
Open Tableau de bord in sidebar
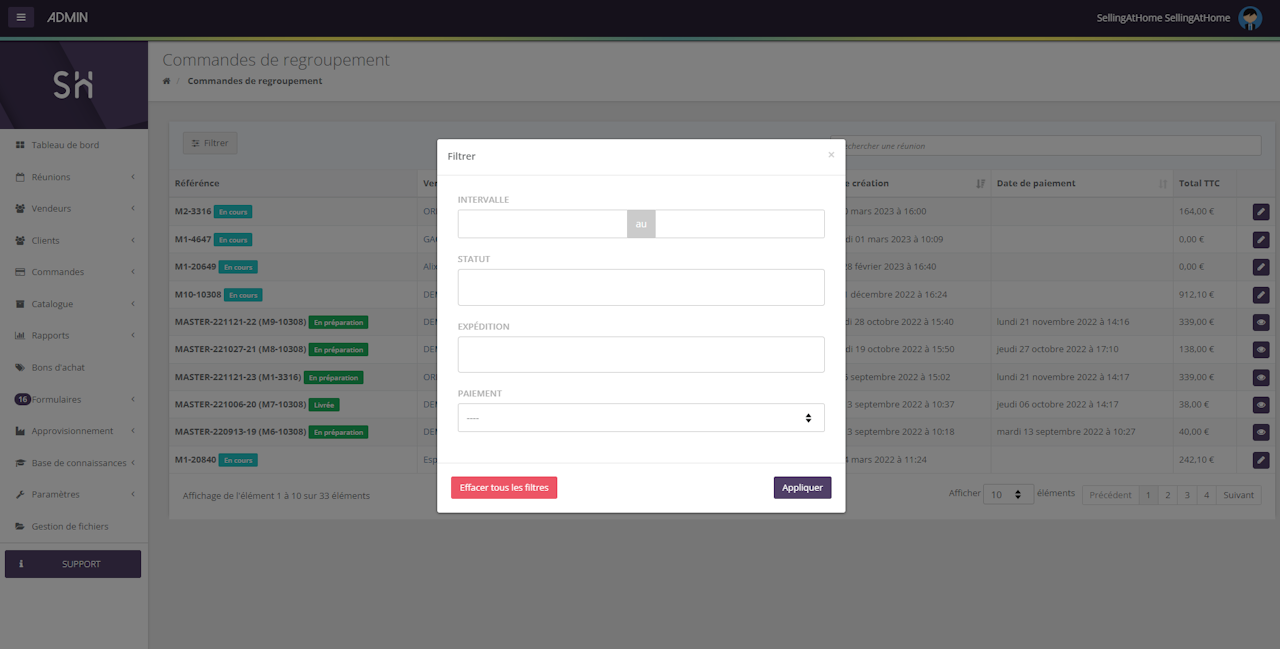pos(65,145)
